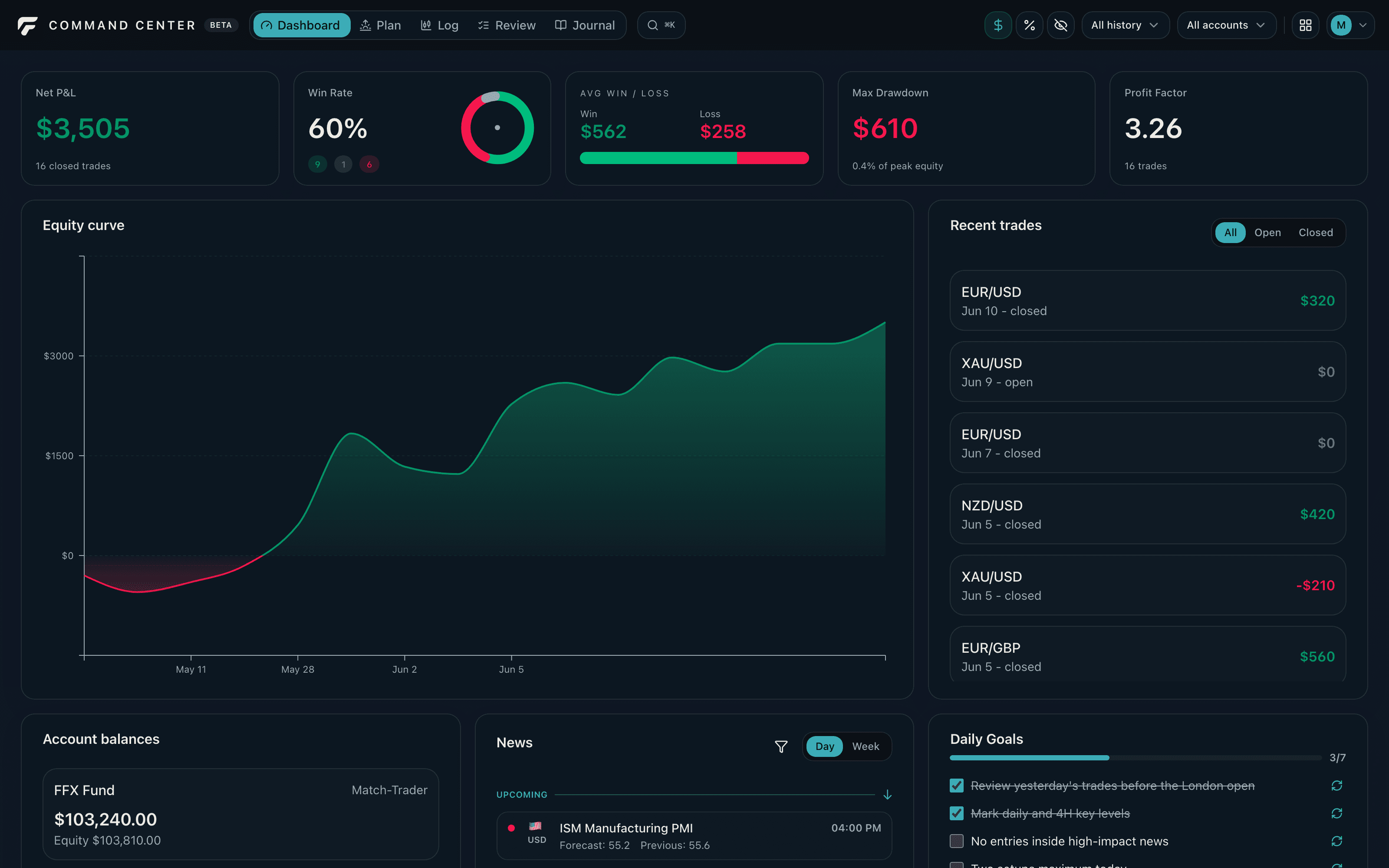Switch display to percentage values
This screenshot has height=868, width=1389.
pos(1029,25)
